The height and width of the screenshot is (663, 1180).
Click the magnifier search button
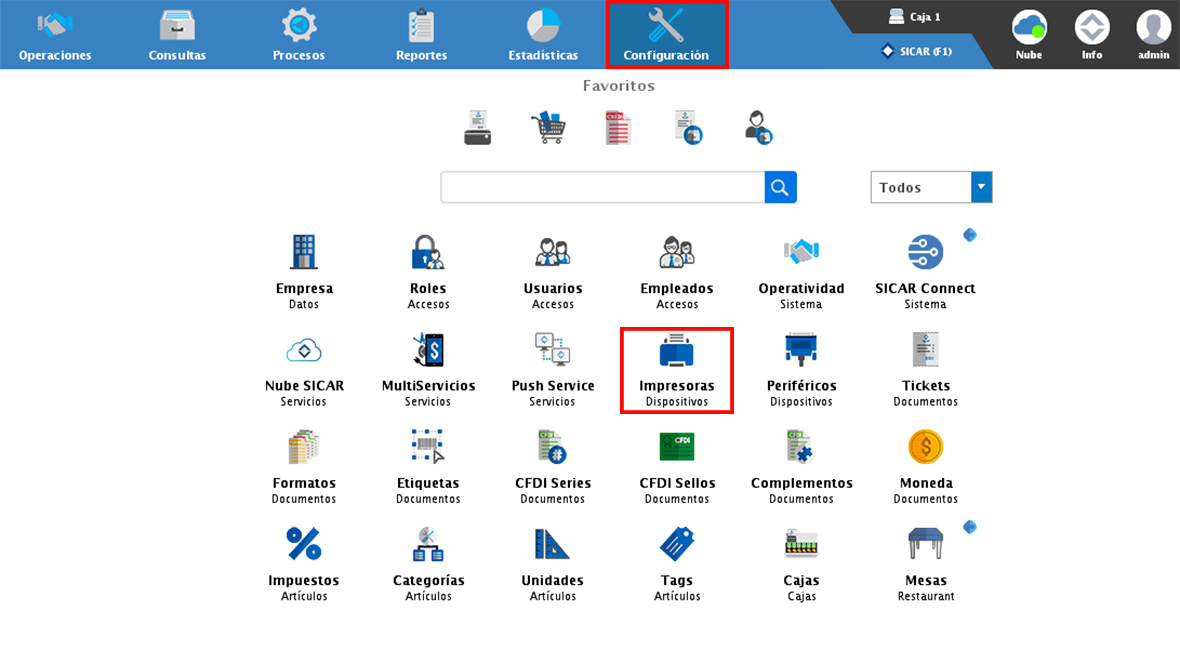click(x=780, y=187)
